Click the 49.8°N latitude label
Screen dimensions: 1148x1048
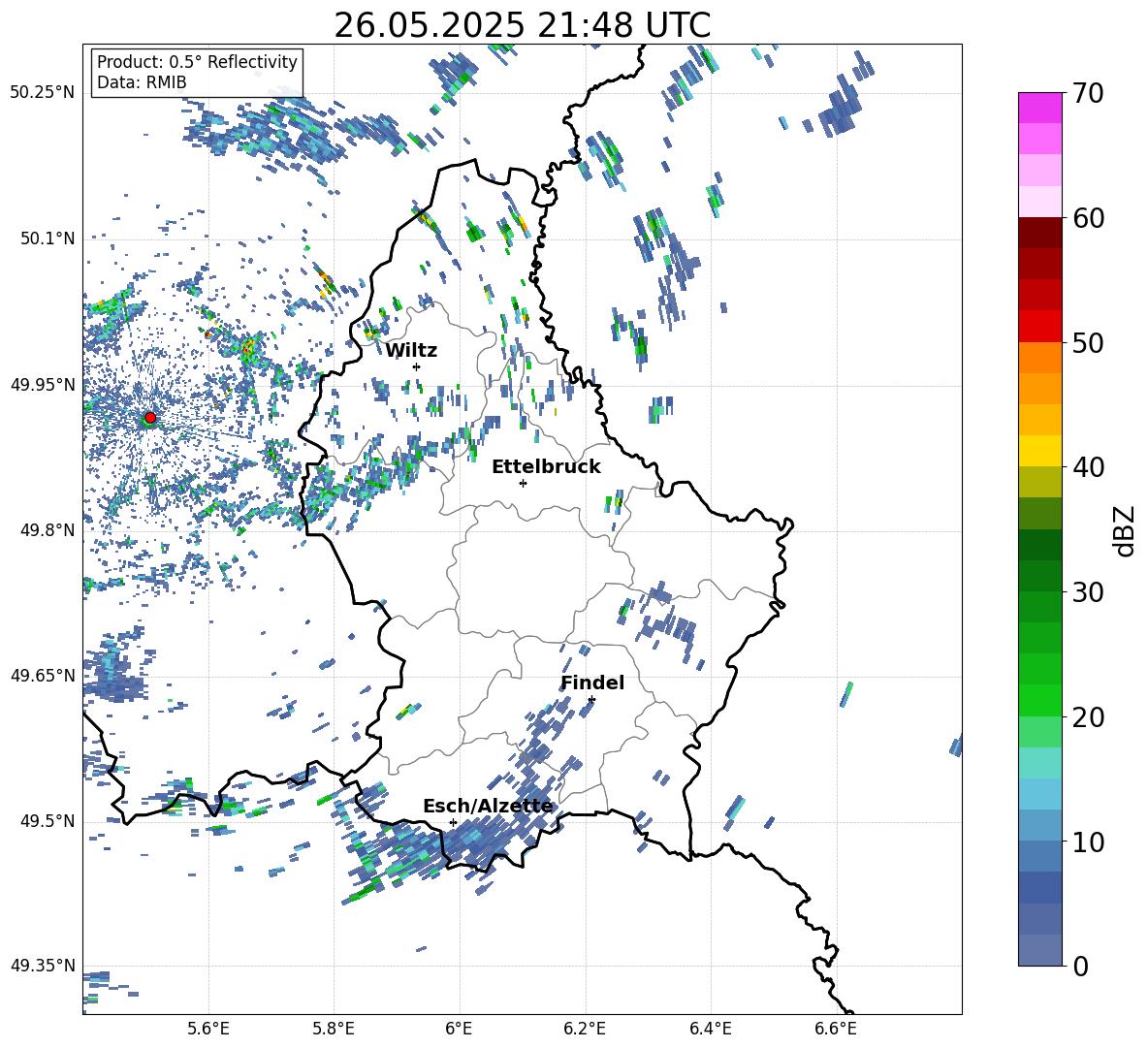click(47, 530)
